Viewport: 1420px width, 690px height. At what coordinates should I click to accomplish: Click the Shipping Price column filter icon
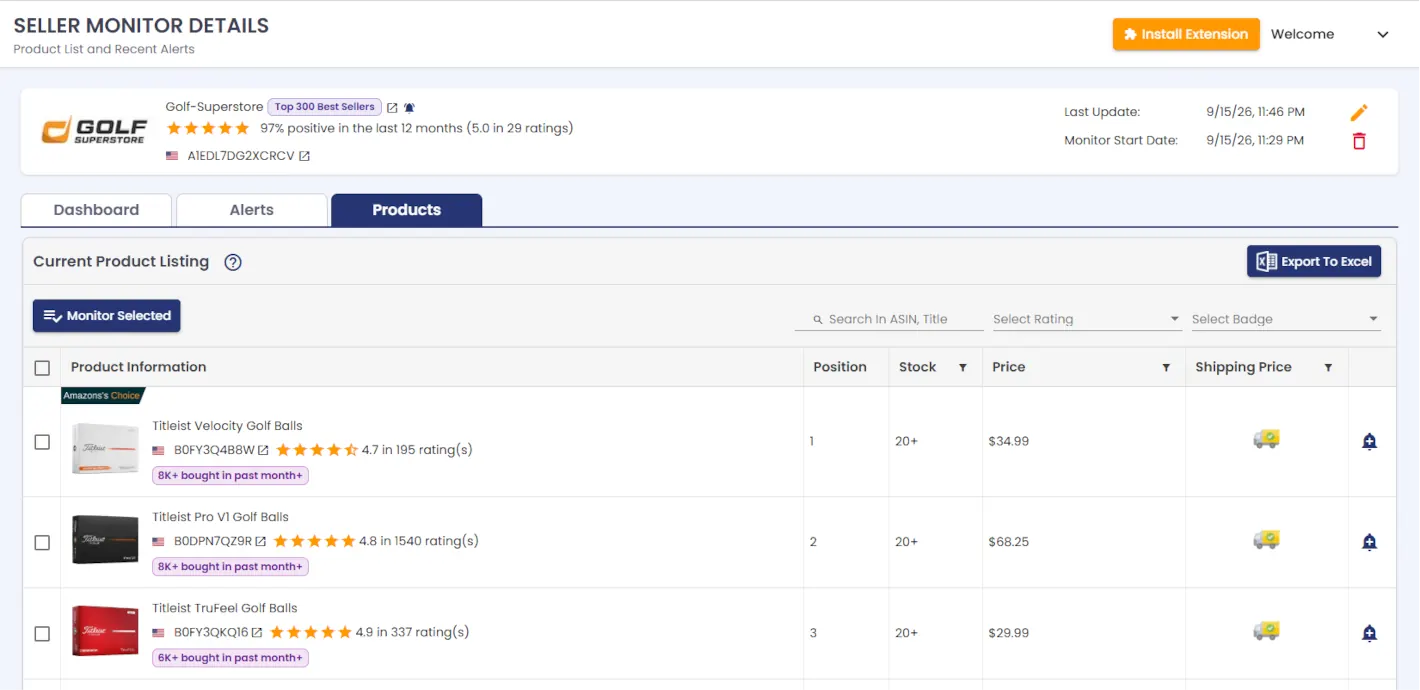[1328, 368]
